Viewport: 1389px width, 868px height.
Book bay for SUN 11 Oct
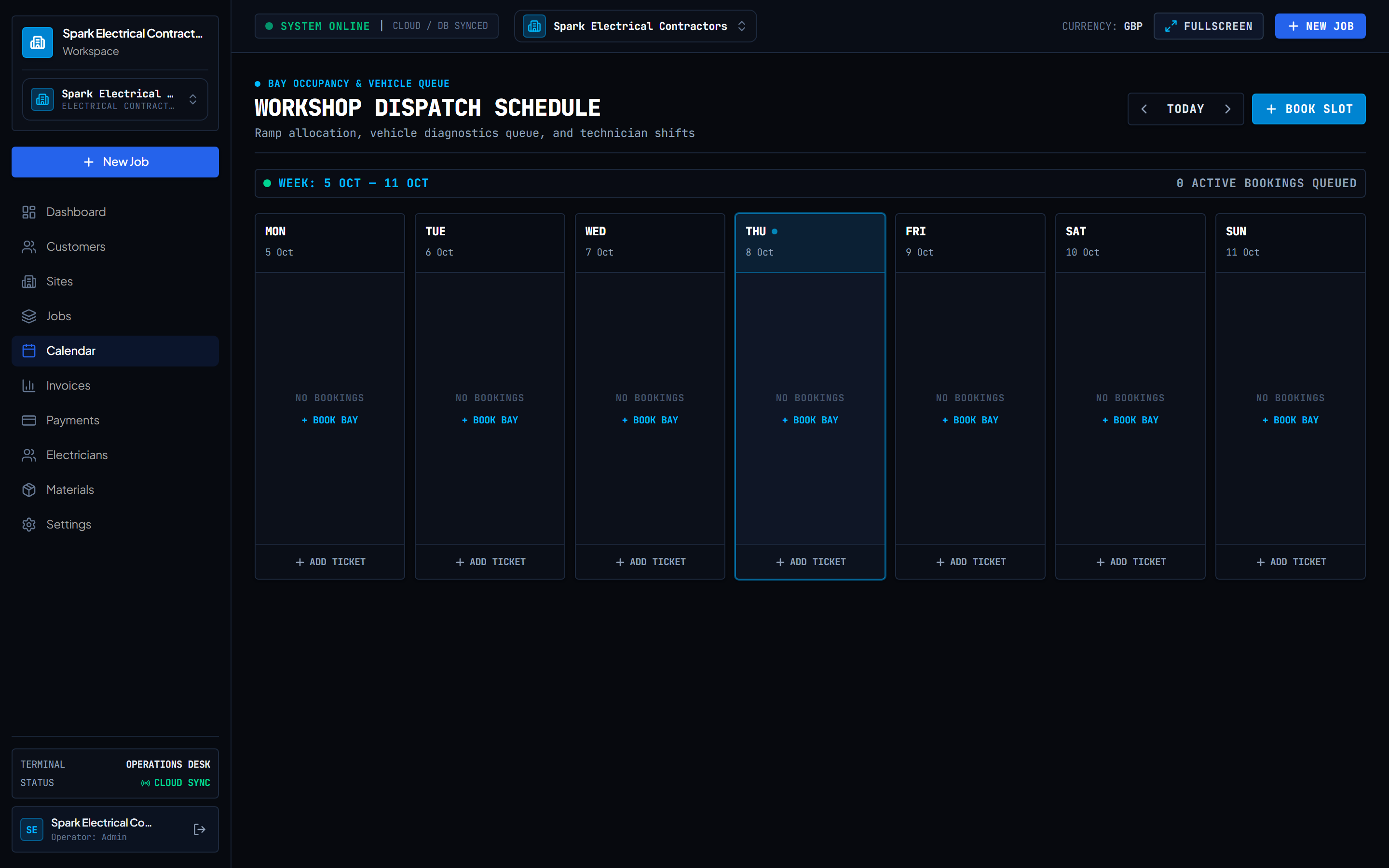1290,420
